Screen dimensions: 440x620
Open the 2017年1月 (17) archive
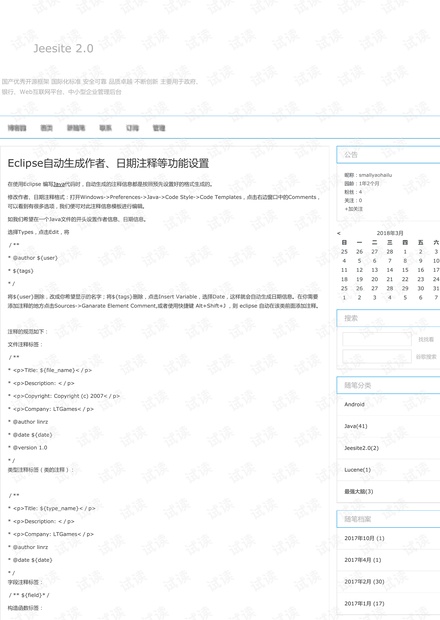[364, 603]
